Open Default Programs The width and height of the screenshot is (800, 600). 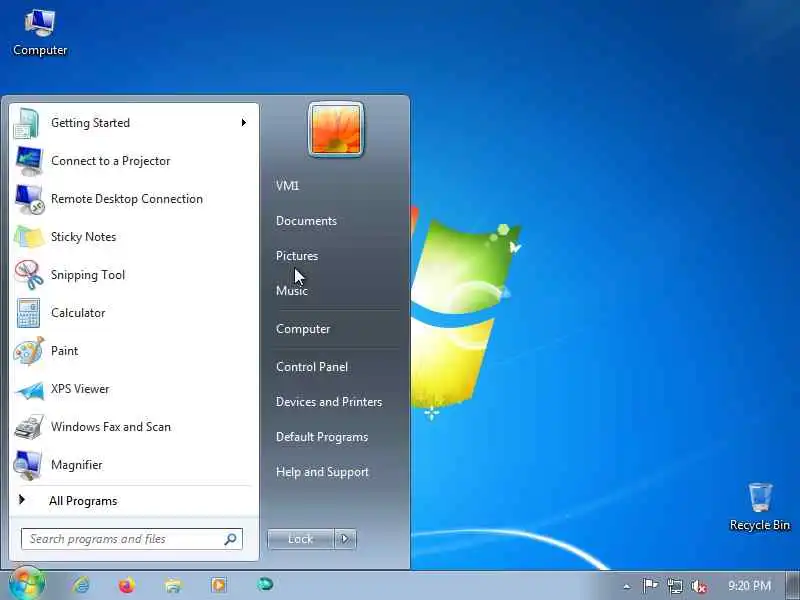[x=322, y=437]
